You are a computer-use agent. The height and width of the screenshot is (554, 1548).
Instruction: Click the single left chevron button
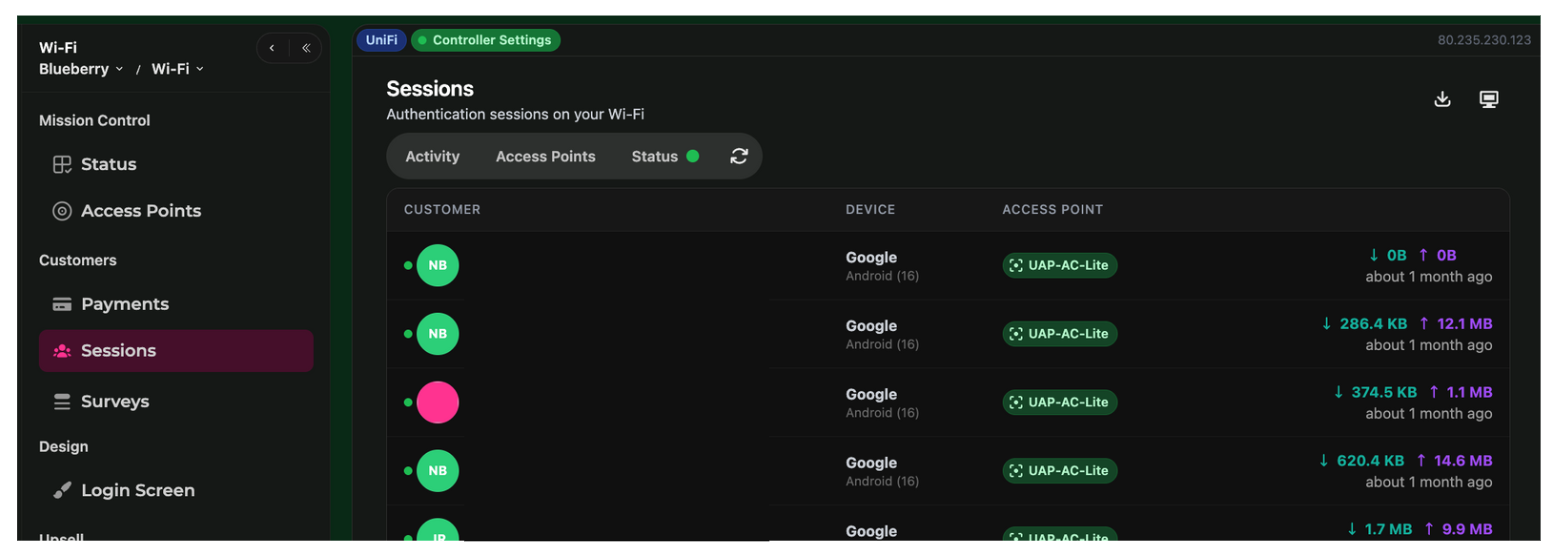(272, 48)
